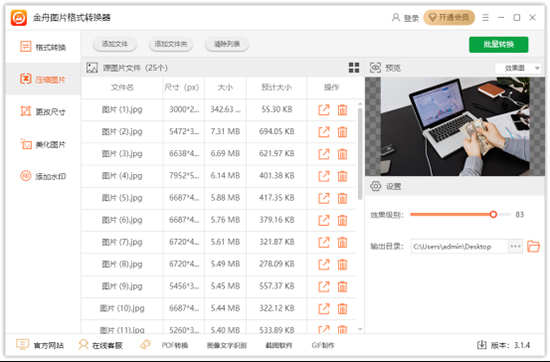The height and width of the screenshot is (362, 550).
Task: Click the output directory path field
Action: coord(460,246)
